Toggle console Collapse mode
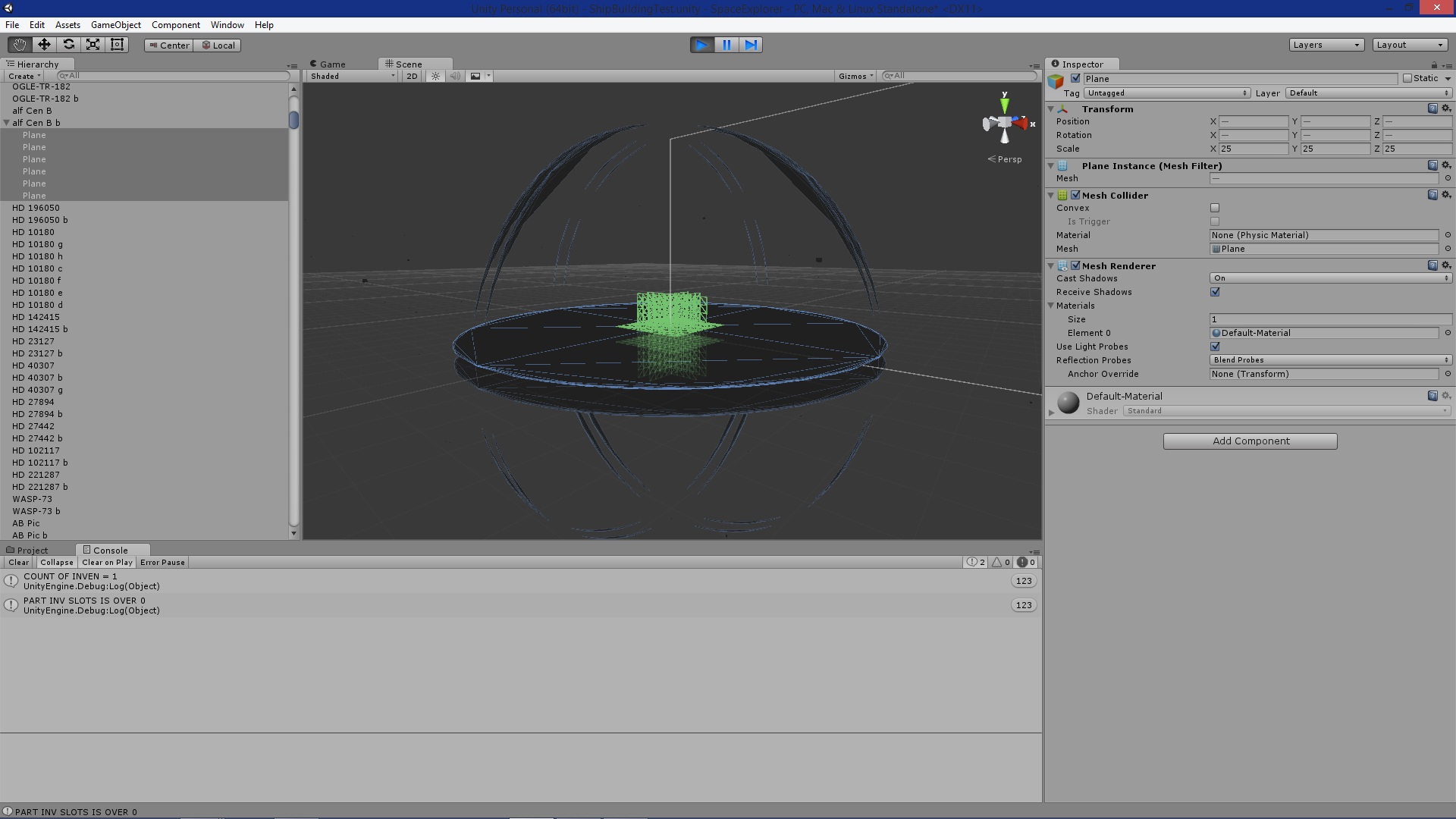The height and width of the screenshot is (819, 1456). coord(57,563)
